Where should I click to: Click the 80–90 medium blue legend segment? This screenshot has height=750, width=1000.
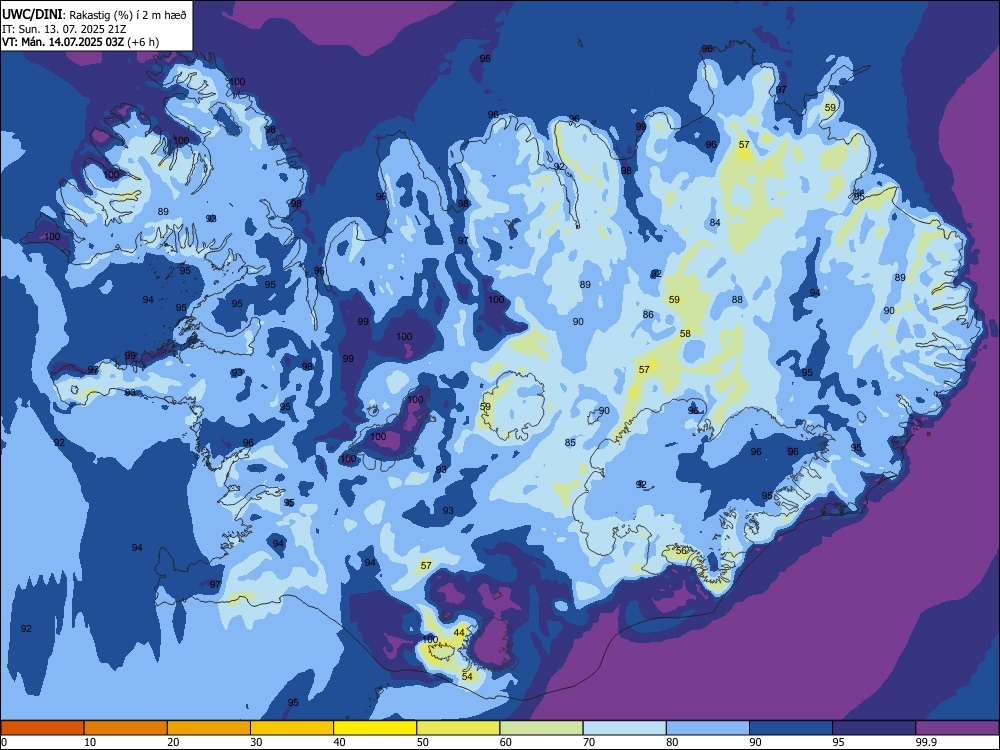tap(708, 728)
